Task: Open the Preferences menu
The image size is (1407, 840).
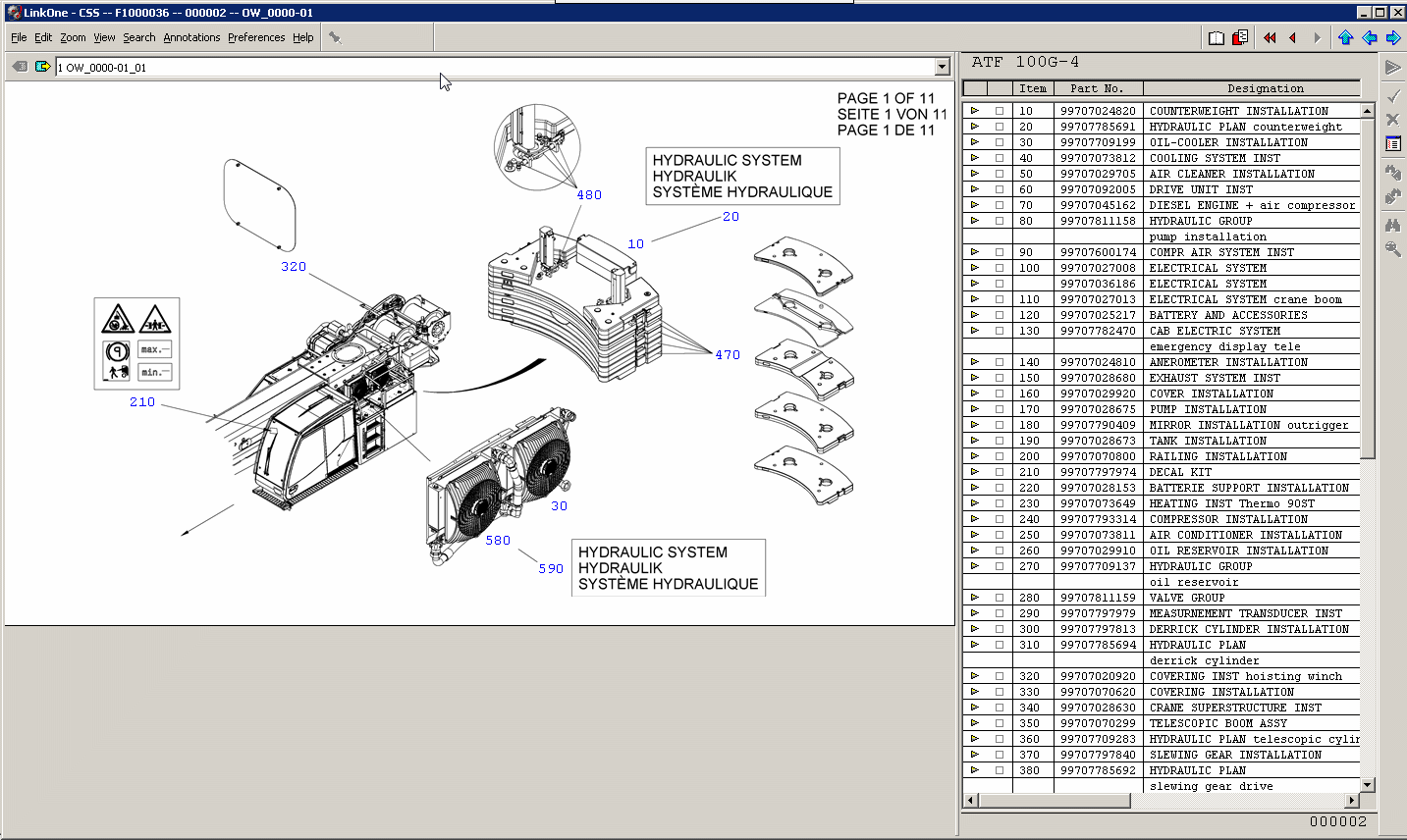Action: (256, 36)
